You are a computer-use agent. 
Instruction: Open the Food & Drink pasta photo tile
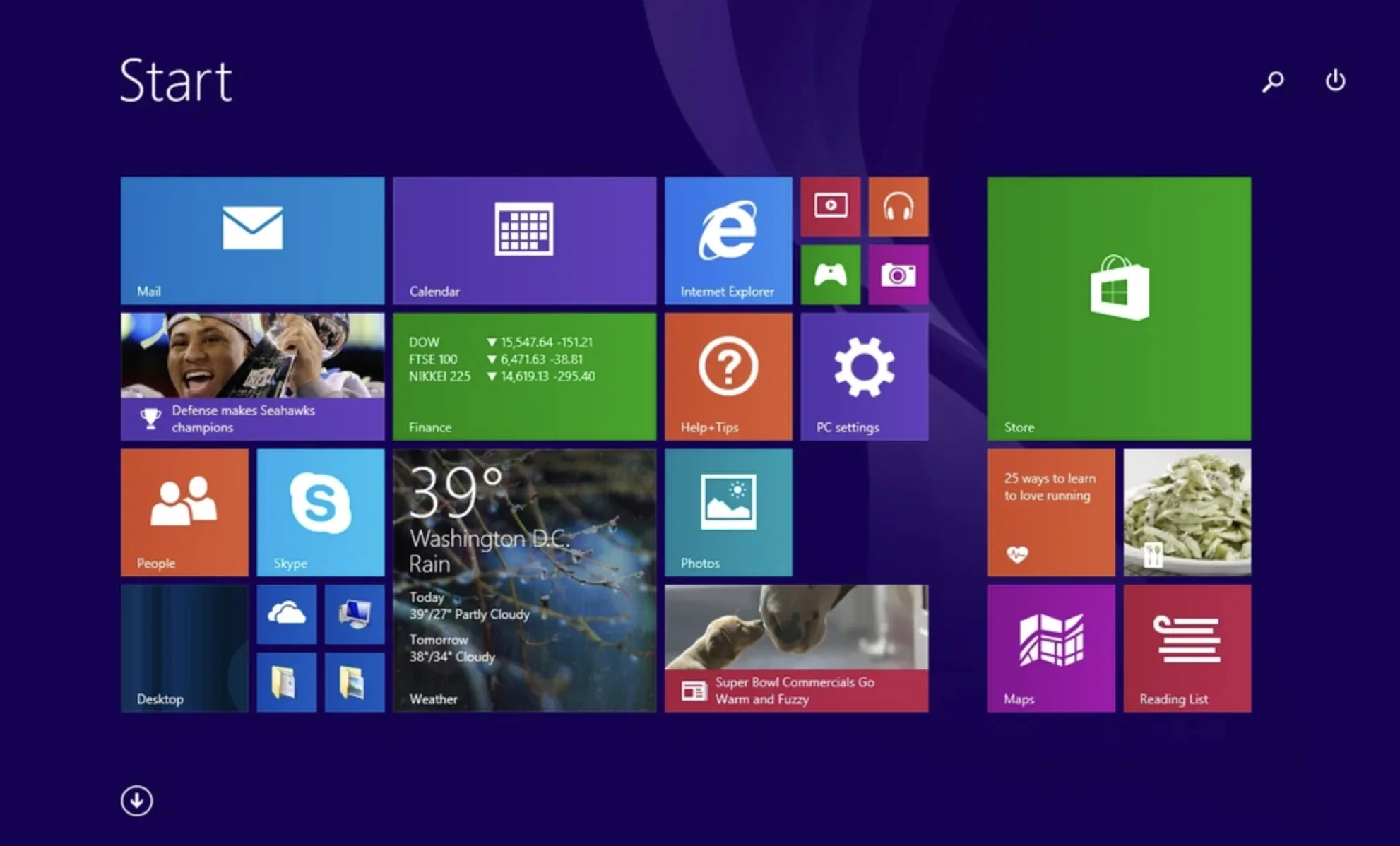pyautogui.click(x=1187, y=513)
